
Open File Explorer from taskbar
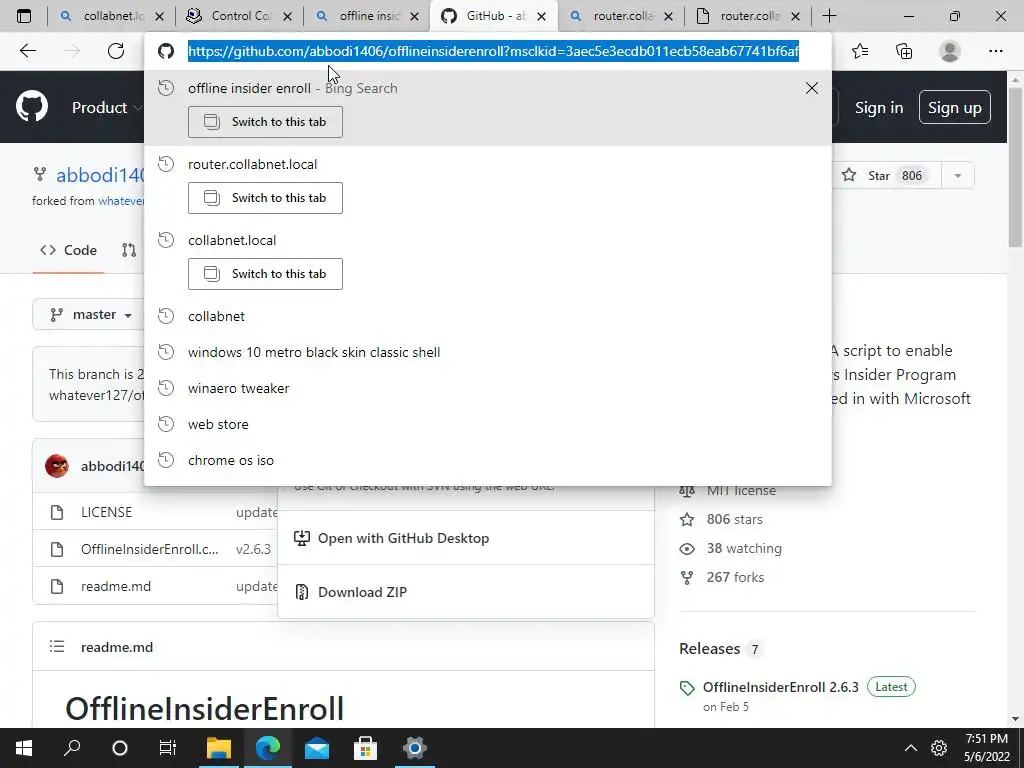[x=219, y=748]
